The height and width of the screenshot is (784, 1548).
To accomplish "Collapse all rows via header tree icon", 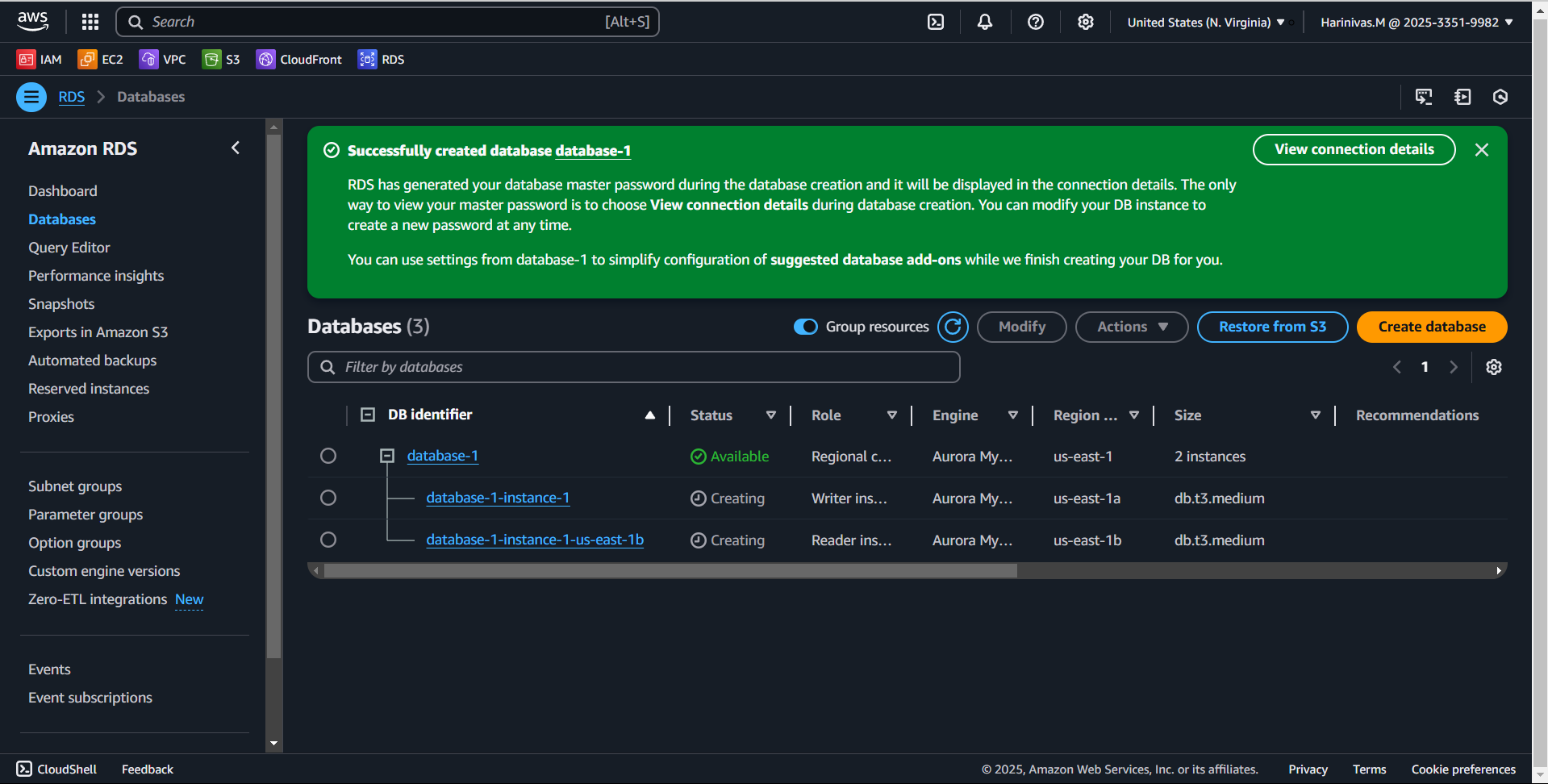I will click(x=368, y=415).
